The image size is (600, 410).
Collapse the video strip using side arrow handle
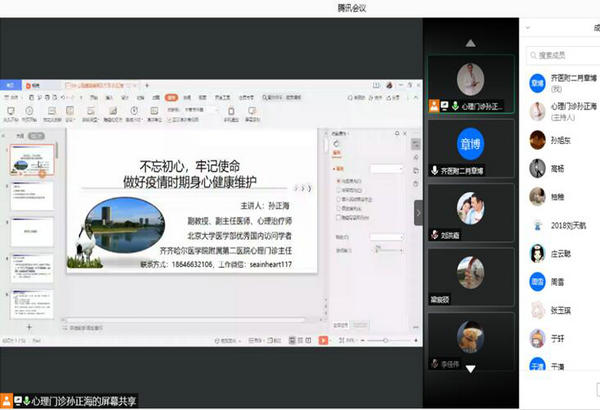[x=419, y=211]
